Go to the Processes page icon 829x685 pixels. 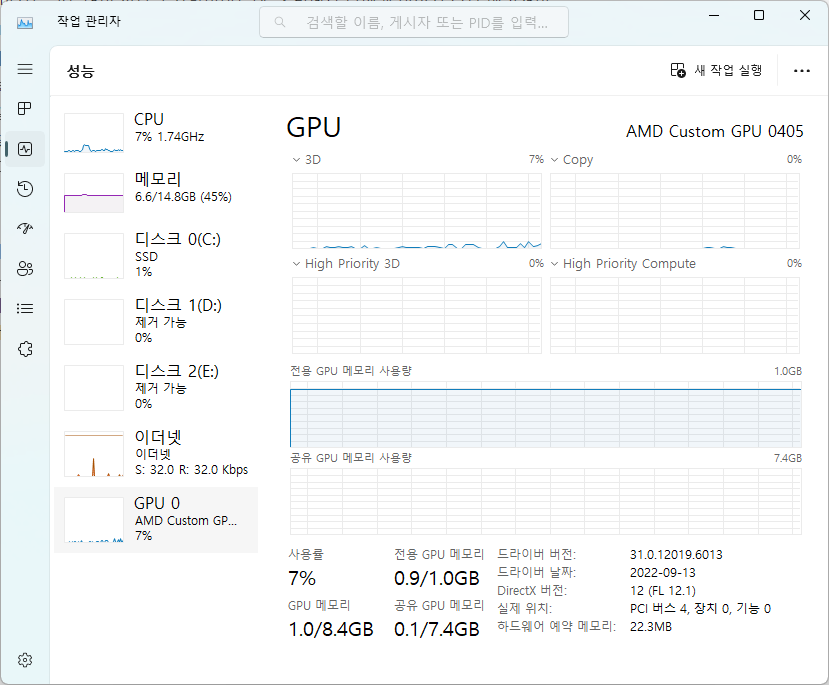25,109
